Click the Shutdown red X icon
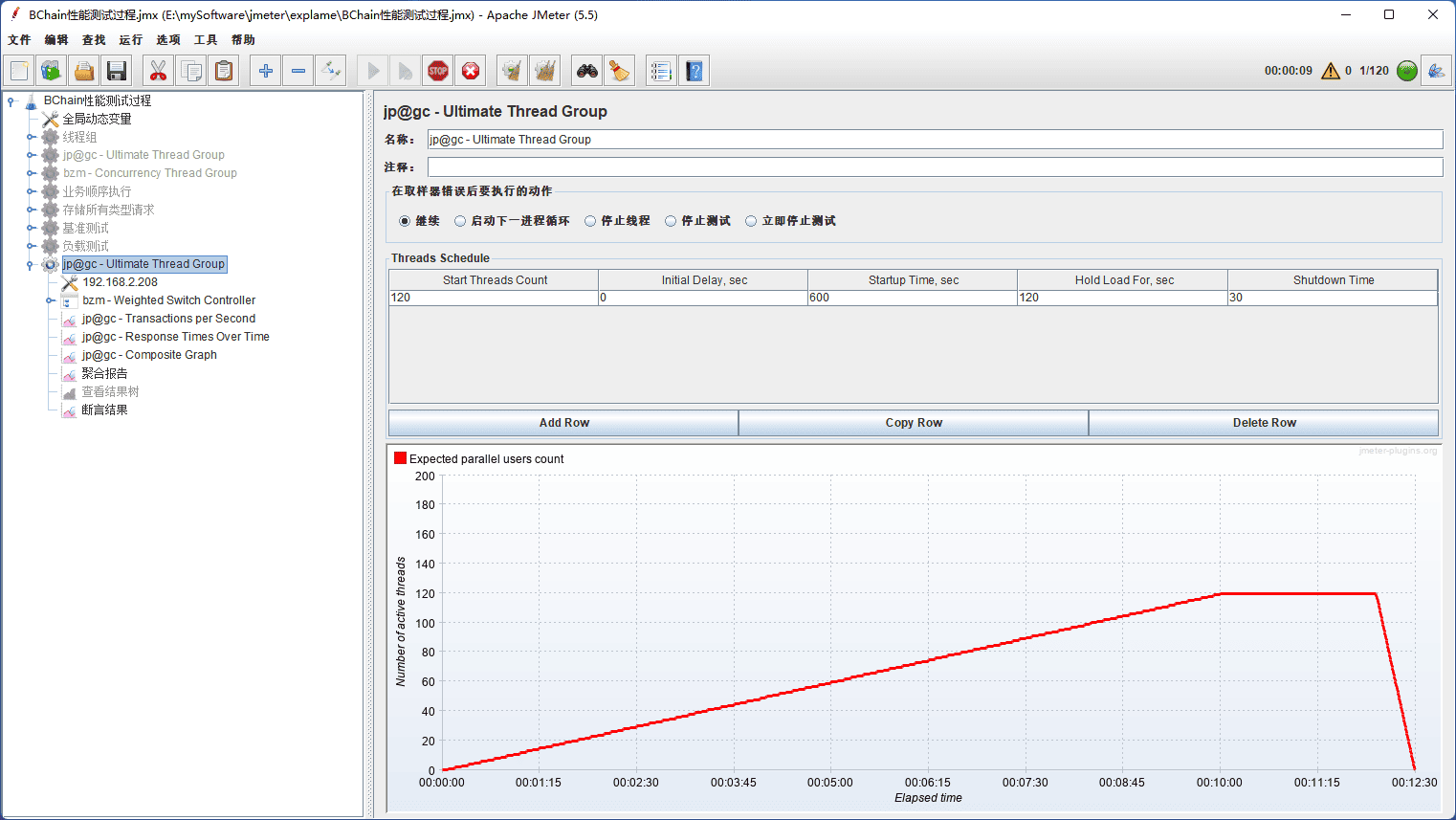The image size is (1456, 820). pyautogui.click(x=471, y=71)
